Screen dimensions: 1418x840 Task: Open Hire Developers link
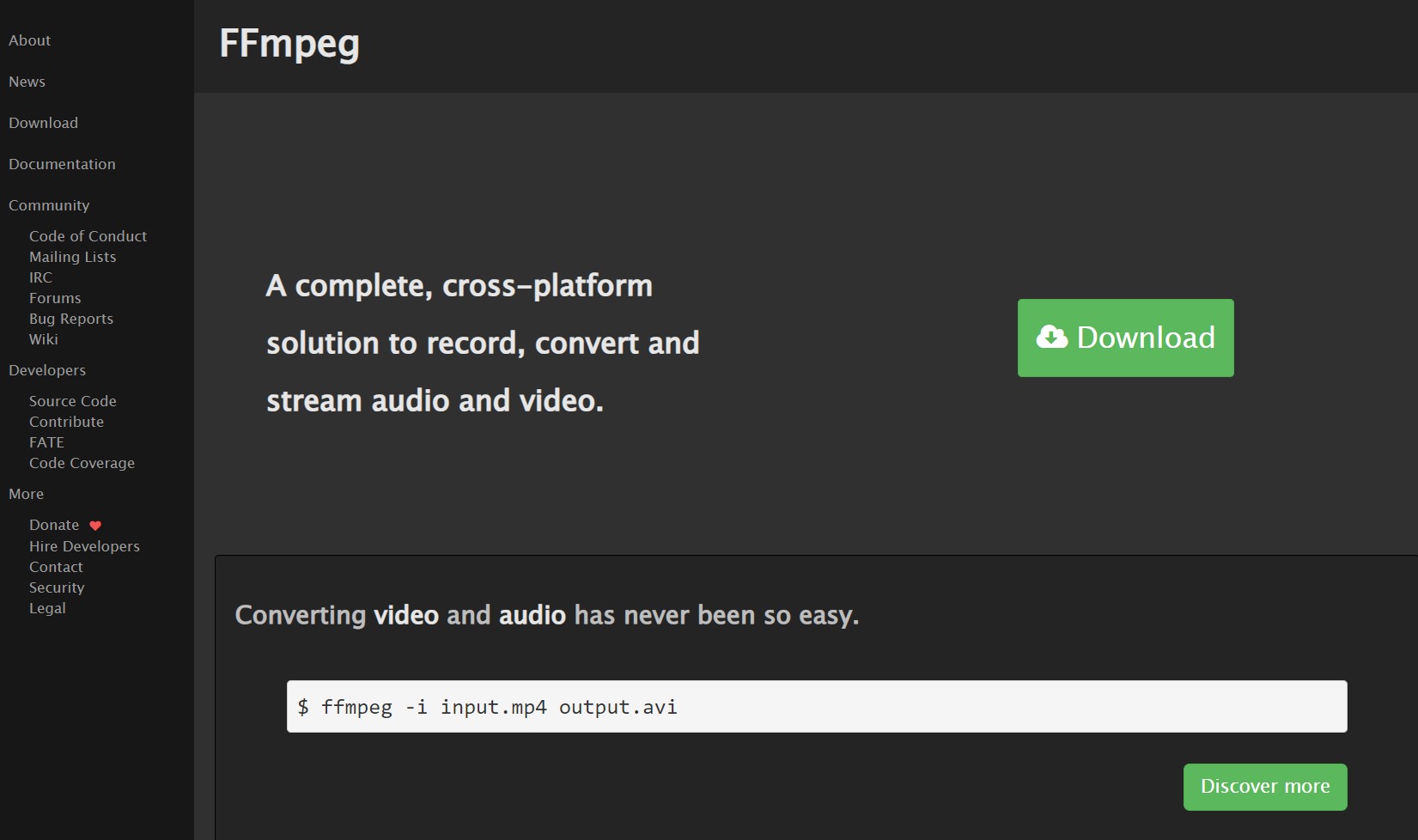coord(84,546)
